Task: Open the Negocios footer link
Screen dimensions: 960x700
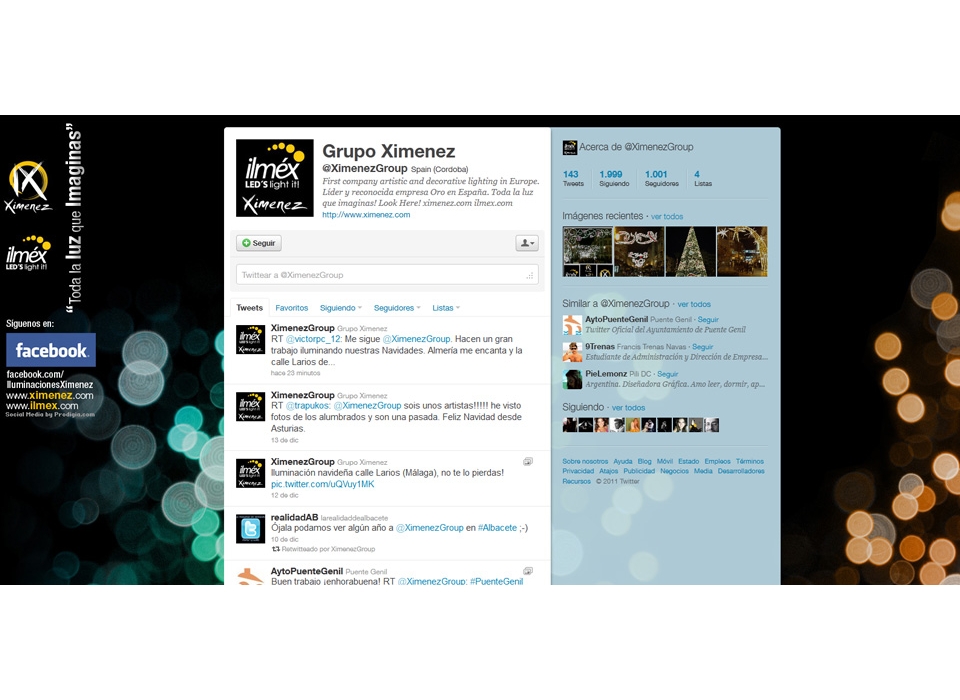Action: click(x=674, y=471)
